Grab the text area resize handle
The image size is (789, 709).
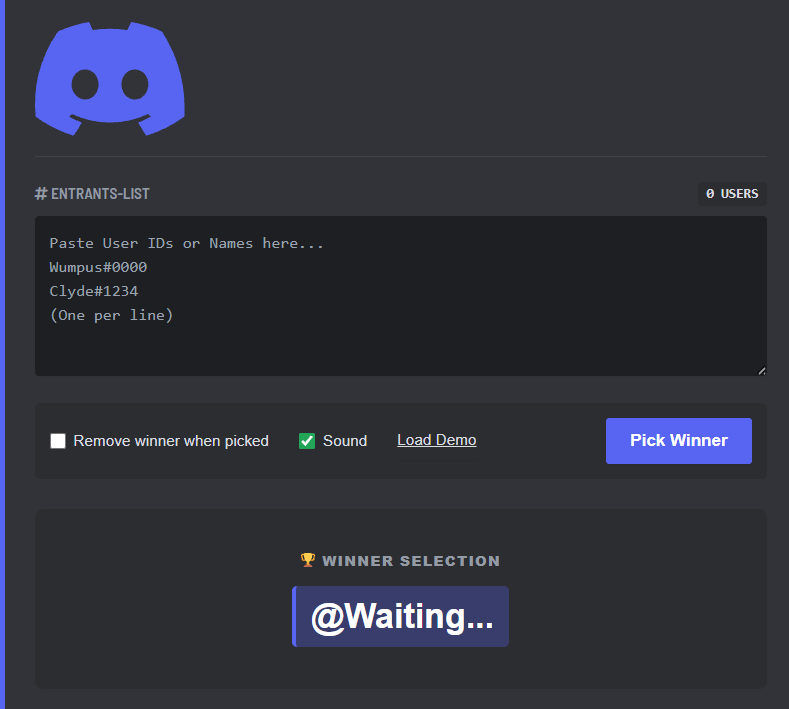(x=762, y=371)
